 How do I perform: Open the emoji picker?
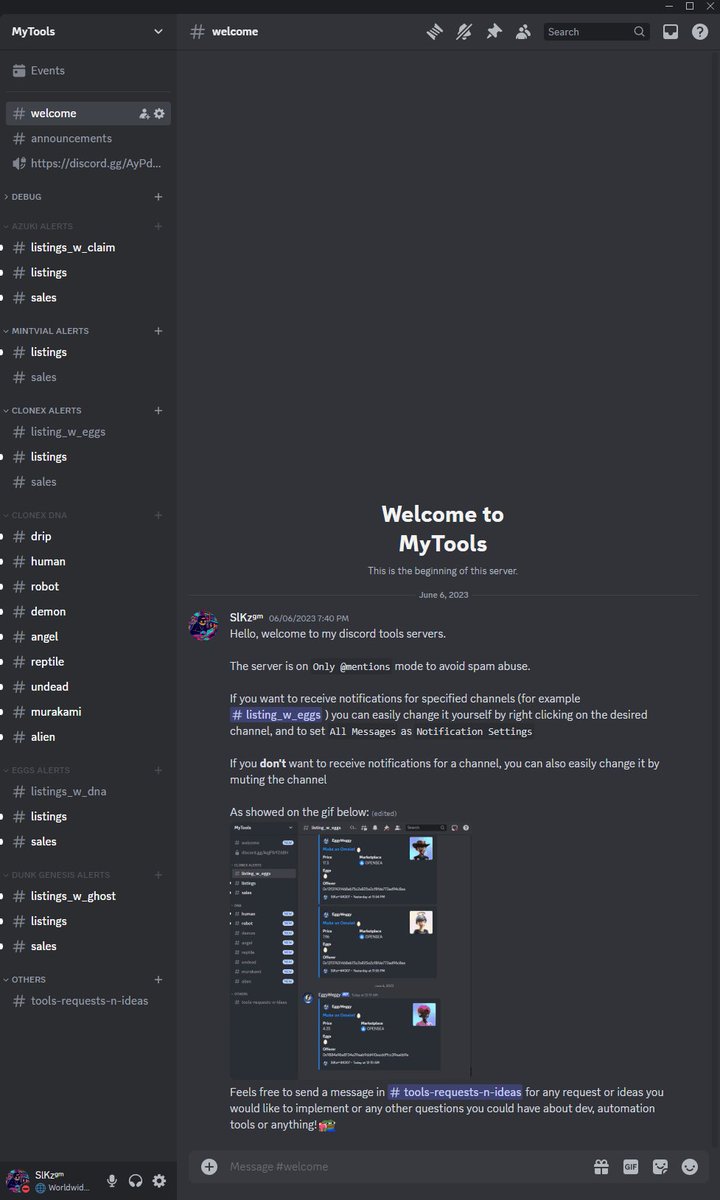689,1166
